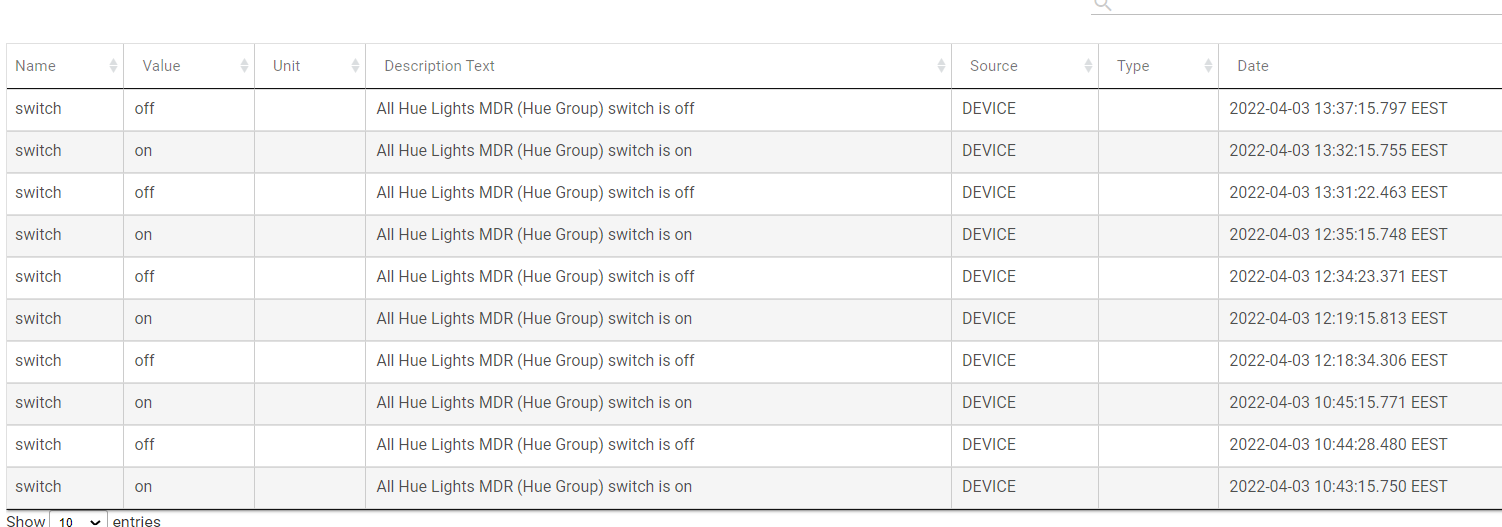Select the 10:45:15.771 event description

coord(534,403)
